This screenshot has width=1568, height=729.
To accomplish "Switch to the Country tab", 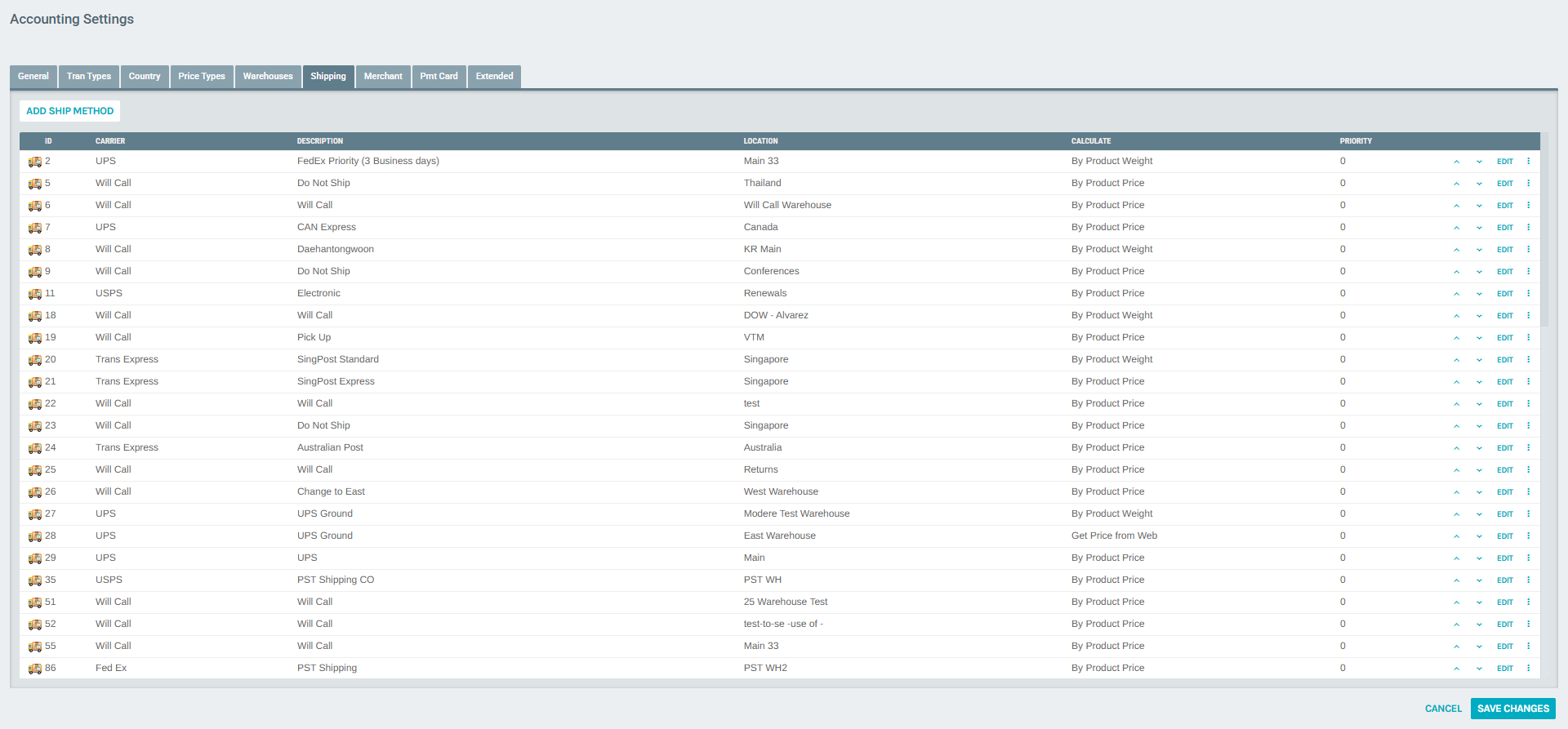I will 145,77.
